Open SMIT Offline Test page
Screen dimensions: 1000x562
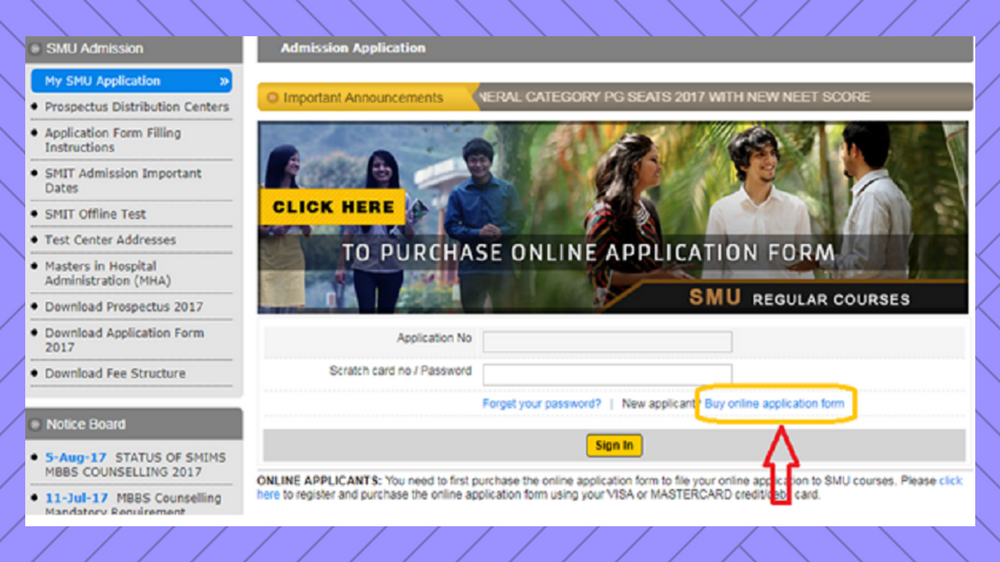point(95,214)
